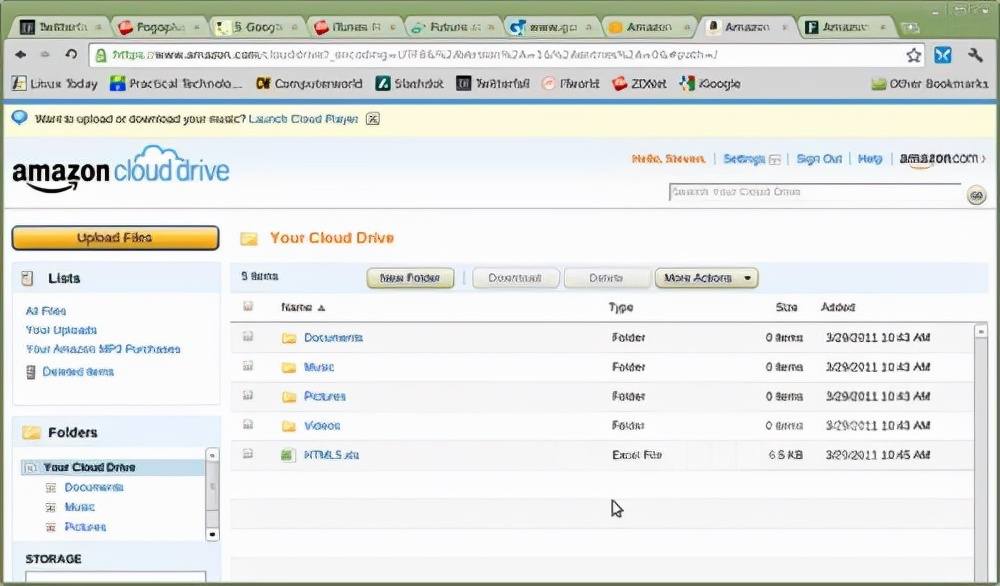Image resolution: width=1000 pixels, height=586 pixels.
Task: Open the HTML5.xls file name link
Action: tap(332, 455)
